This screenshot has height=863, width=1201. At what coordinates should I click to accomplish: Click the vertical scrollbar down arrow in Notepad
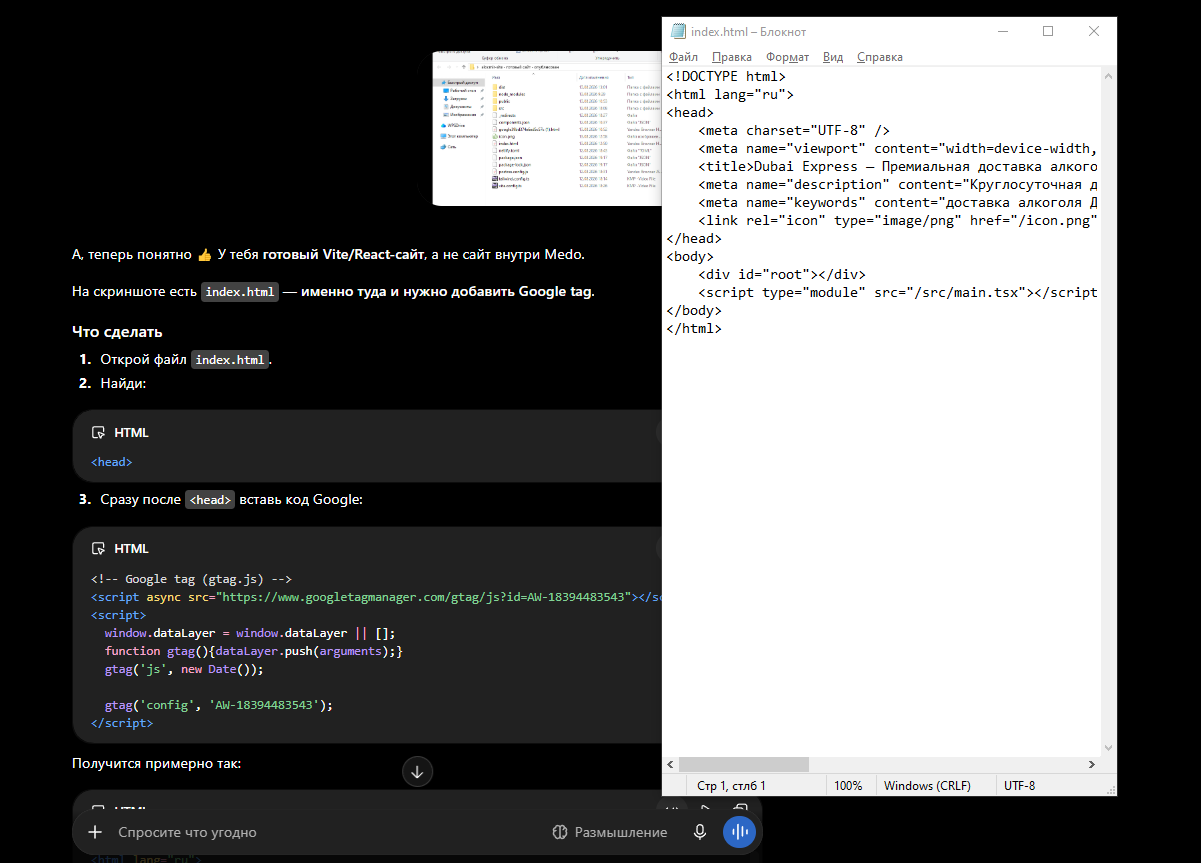click(x=1109, y=748)
